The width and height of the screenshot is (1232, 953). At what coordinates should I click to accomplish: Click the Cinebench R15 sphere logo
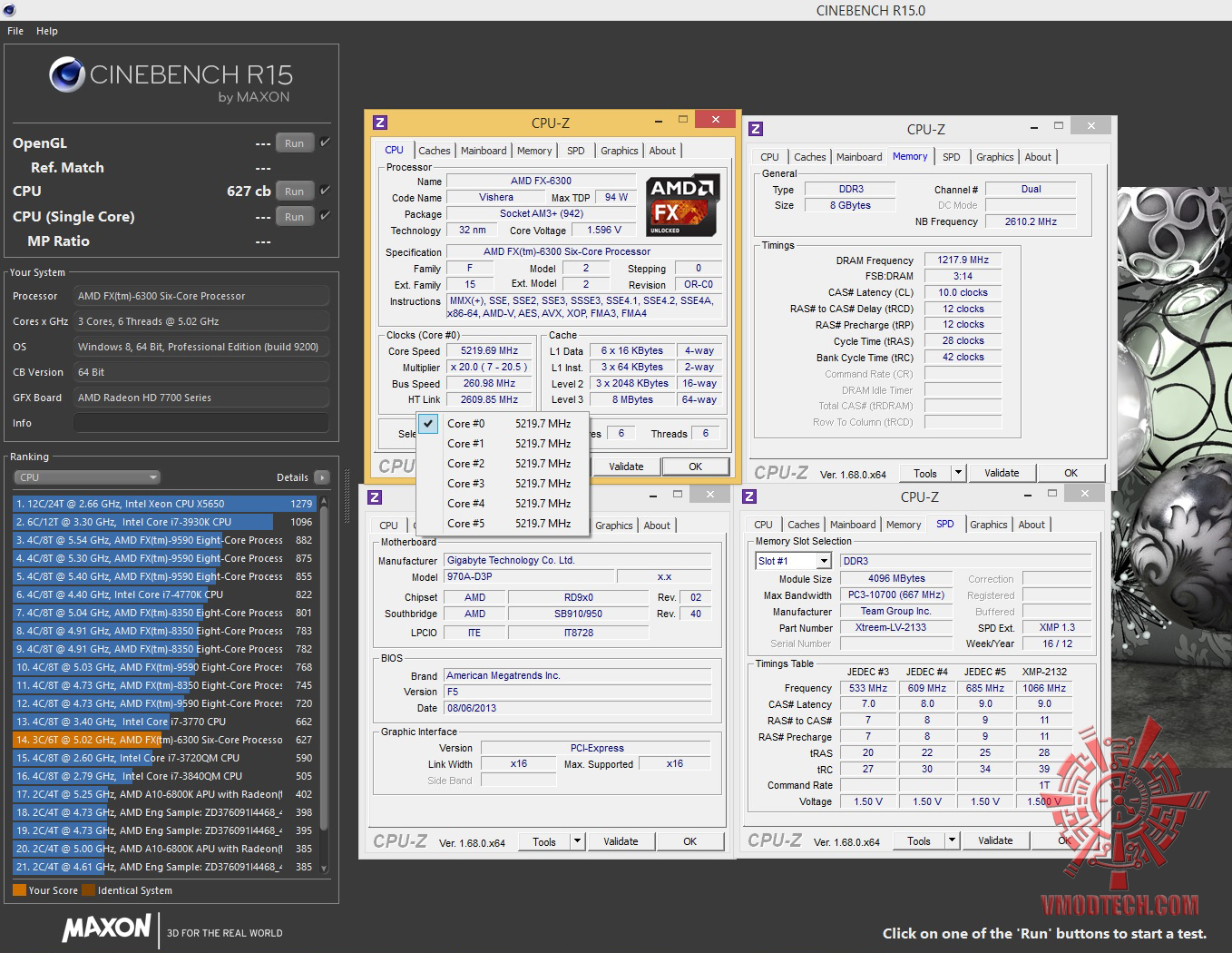coord(67,74)
